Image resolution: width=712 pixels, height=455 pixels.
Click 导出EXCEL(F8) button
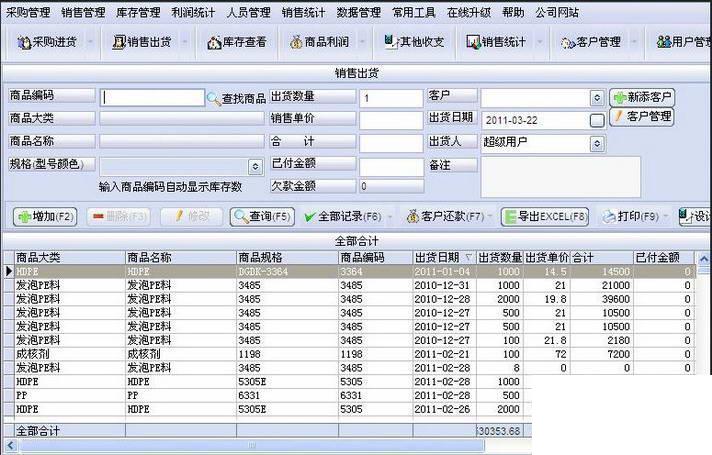(x=545, y=217)
